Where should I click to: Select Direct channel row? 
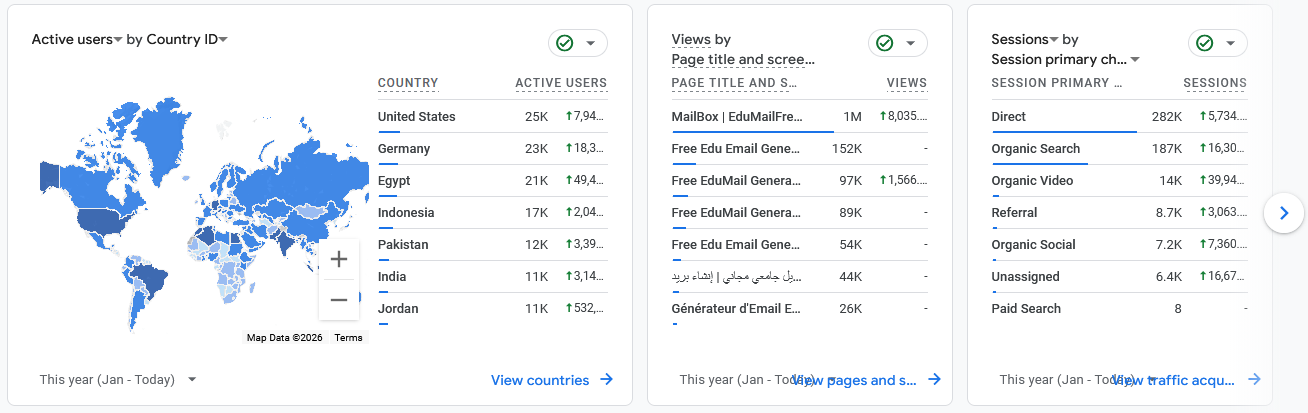pyautogui.click(x=1120, y=117)
